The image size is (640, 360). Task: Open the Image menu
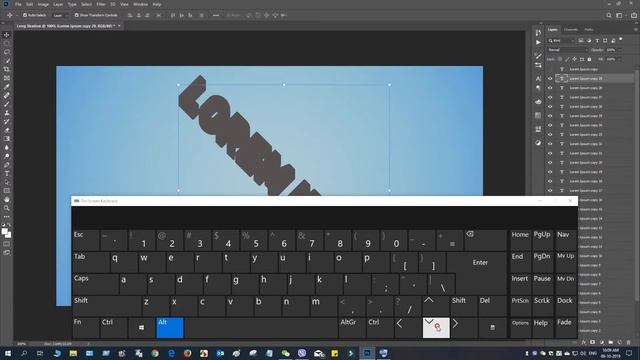tap(43, 4)
